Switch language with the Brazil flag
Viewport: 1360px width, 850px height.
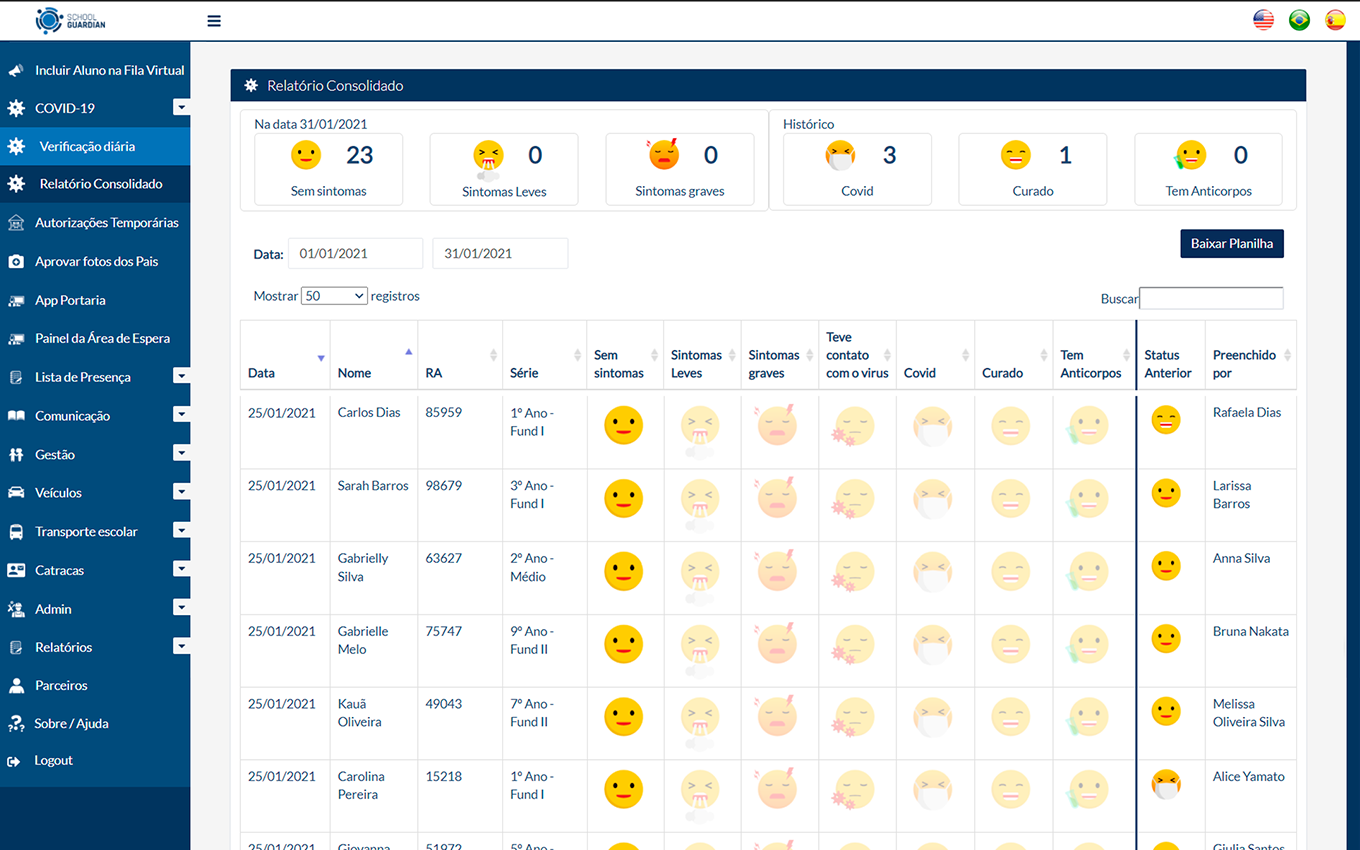pyautogui.click(x=1299, y=20)
